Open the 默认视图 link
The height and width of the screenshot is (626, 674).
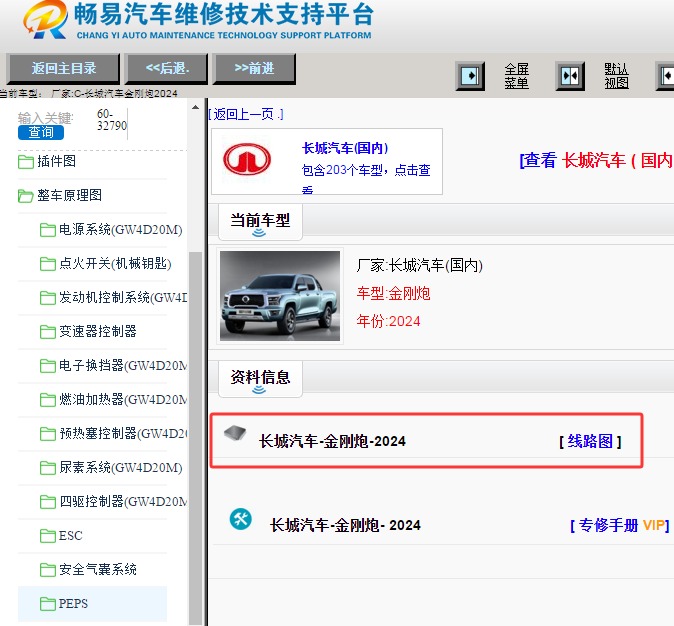click(616, 76)
